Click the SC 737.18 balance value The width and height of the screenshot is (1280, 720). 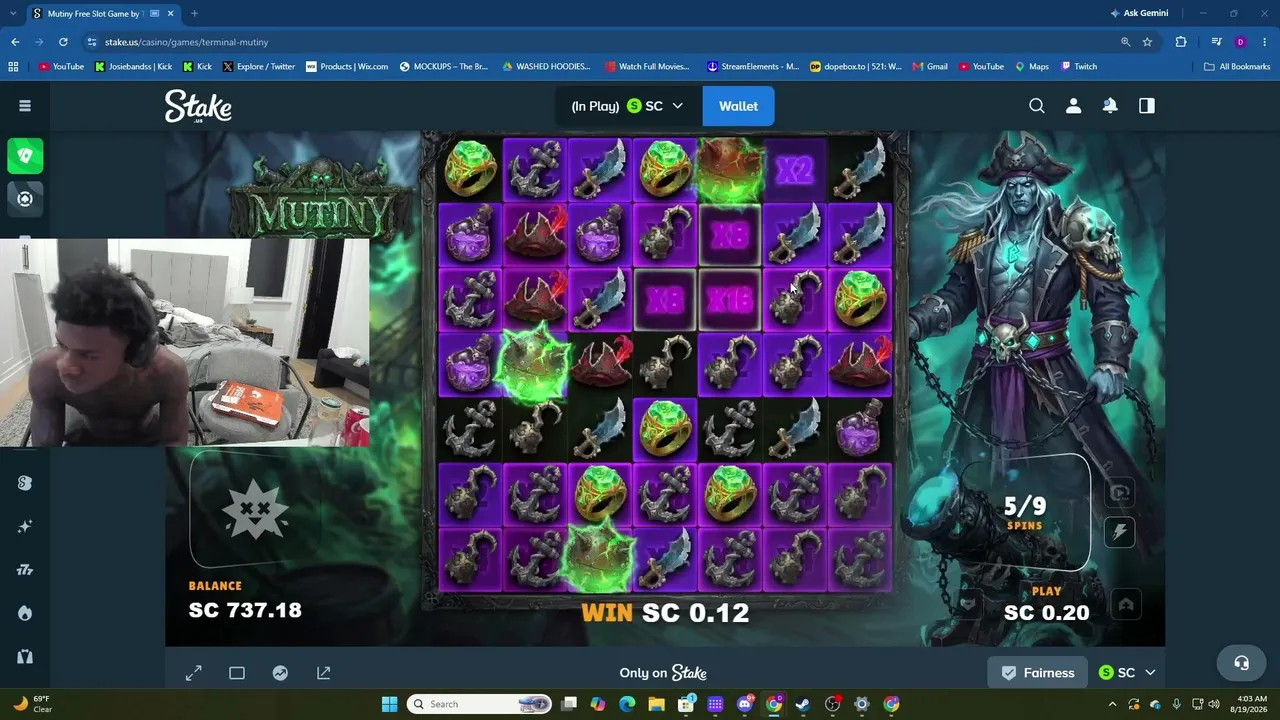[x=245, y=610]
